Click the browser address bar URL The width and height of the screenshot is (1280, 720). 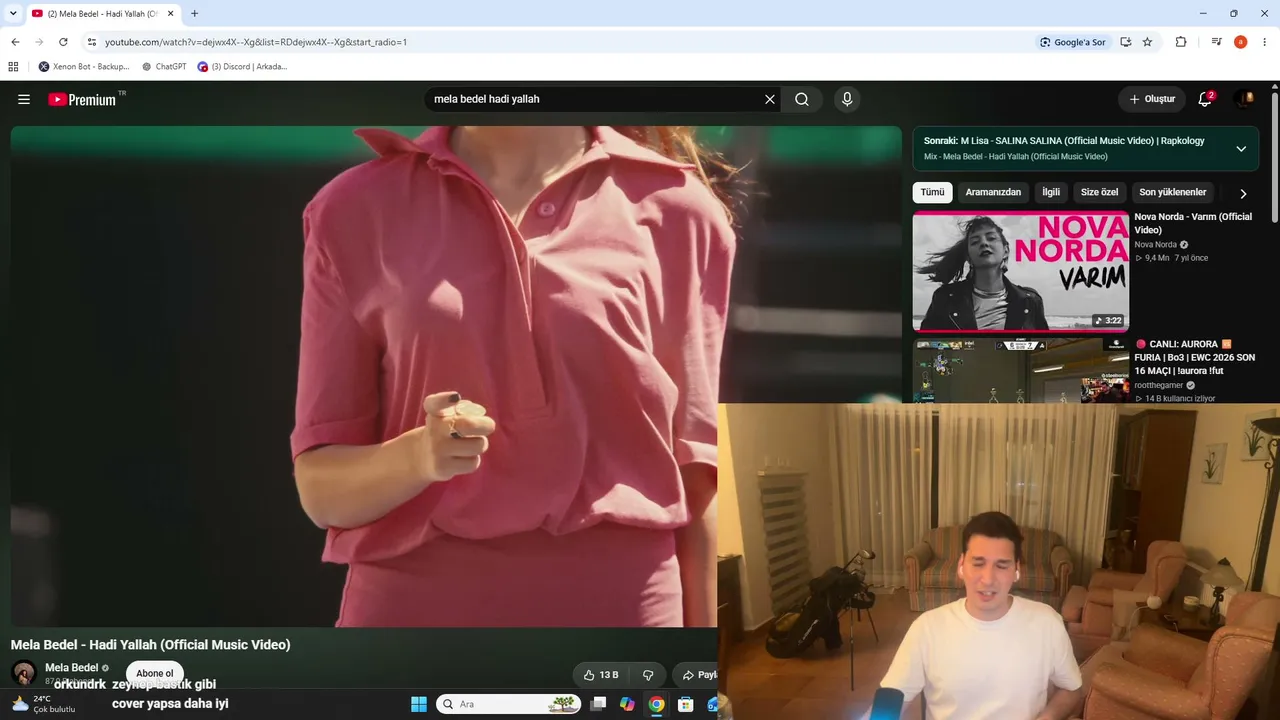coord(256,42)
